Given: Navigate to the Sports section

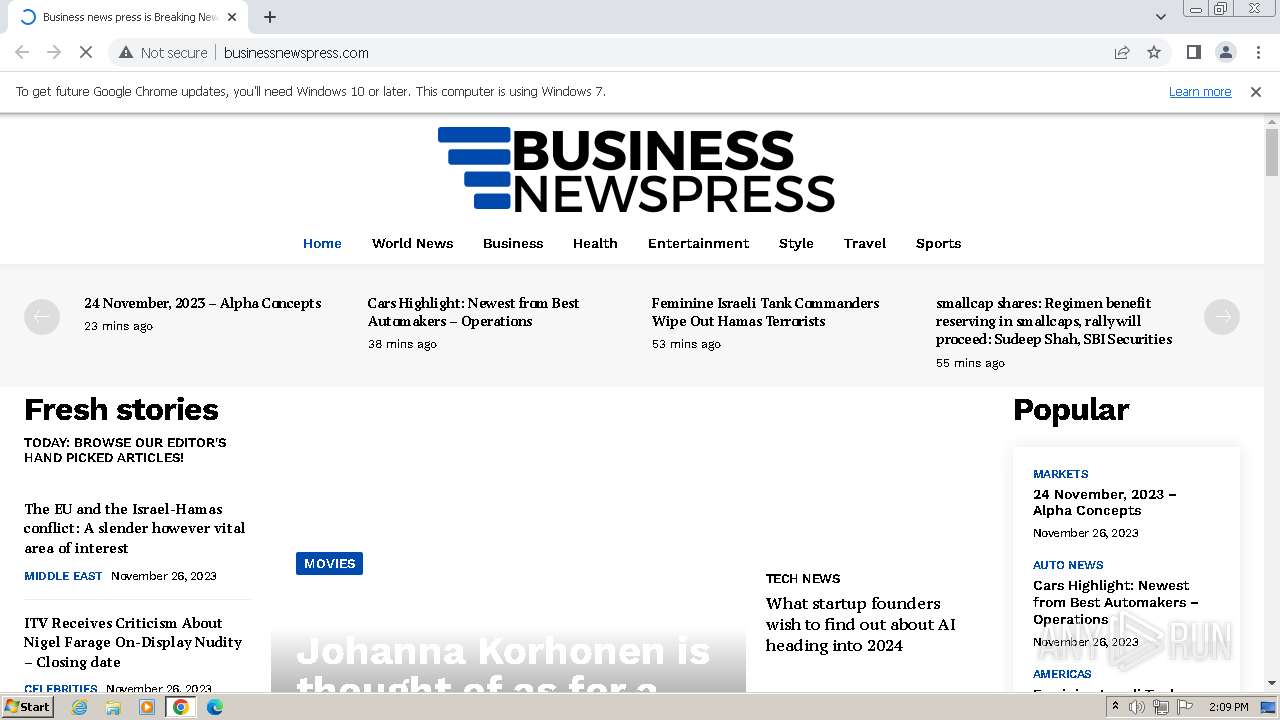Looking at the screenshot, I should (938, 243).
